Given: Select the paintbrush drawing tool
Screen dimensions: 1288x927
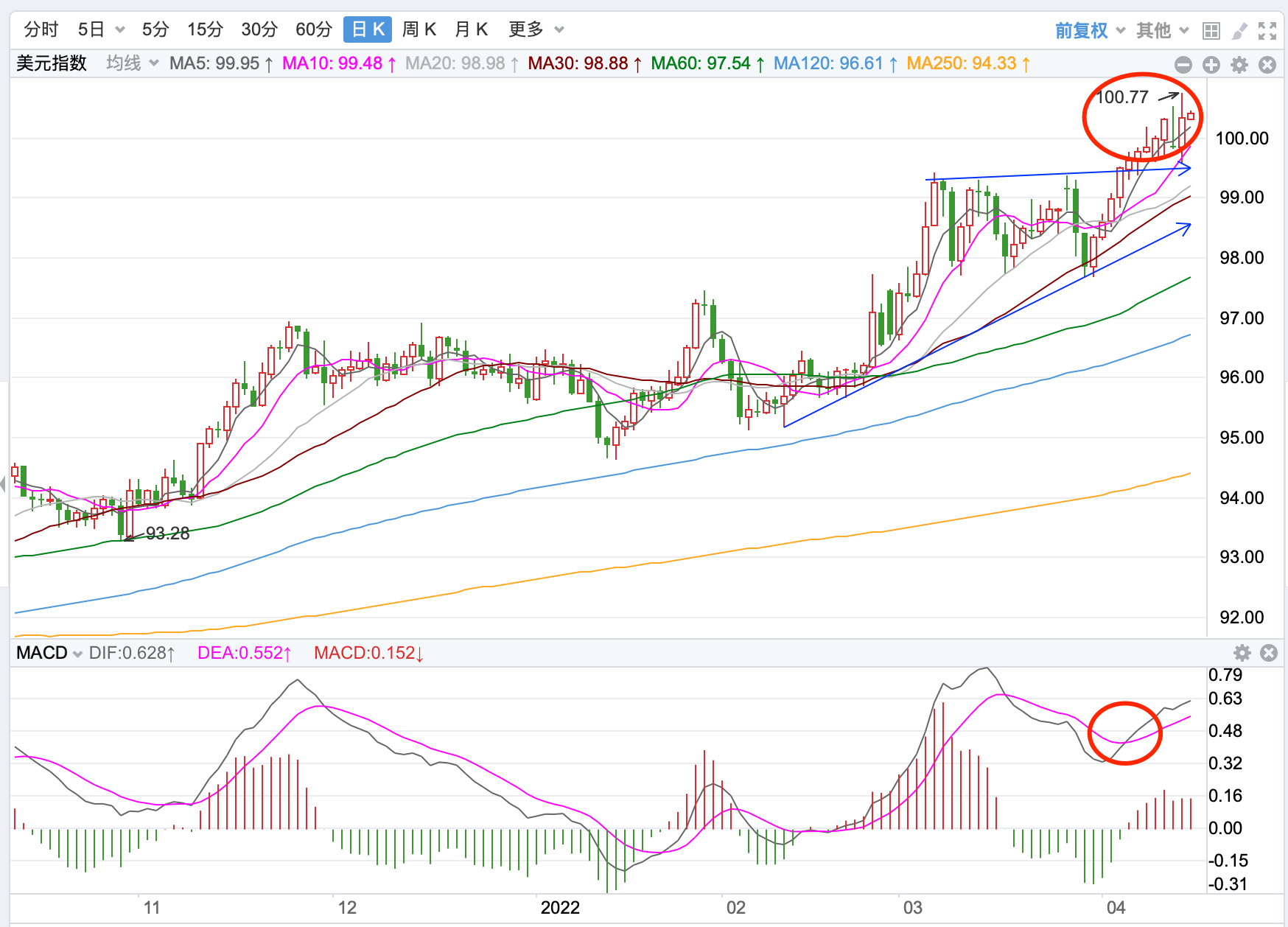Looking at the screenshot, I should tap(1239, 30).
